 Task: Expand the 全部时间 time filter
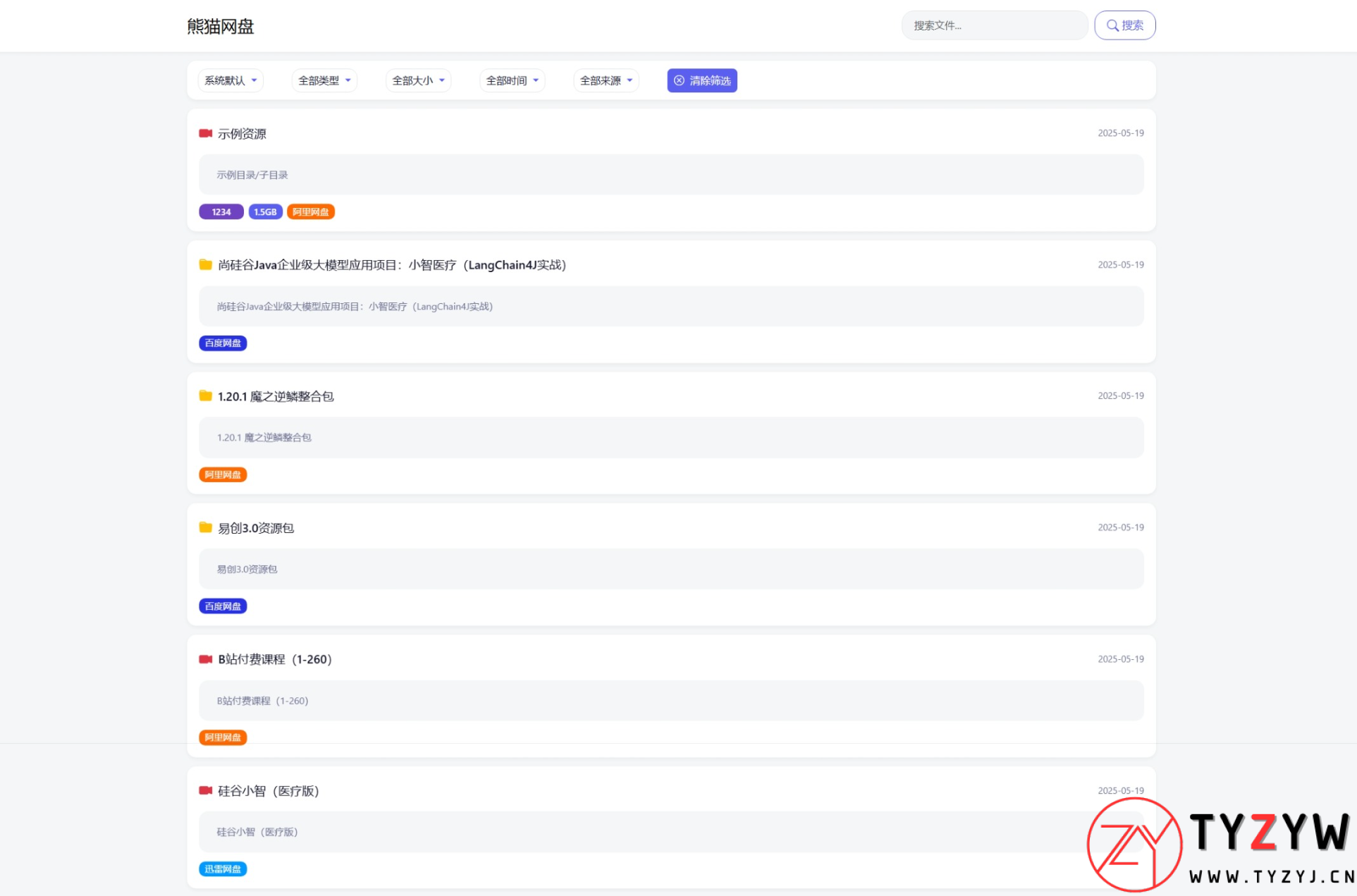(x=512, y=80)
